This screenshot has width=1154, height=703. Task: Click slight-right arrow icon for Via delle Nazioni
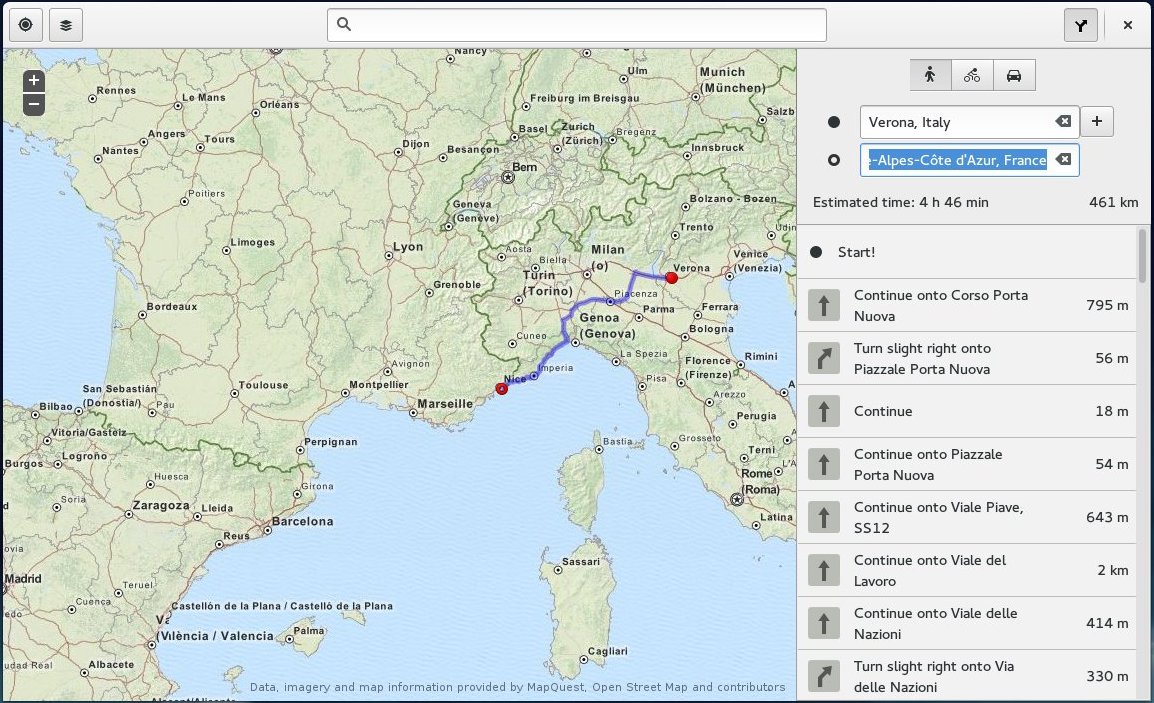pyautogui.click(x=824, y=676)
